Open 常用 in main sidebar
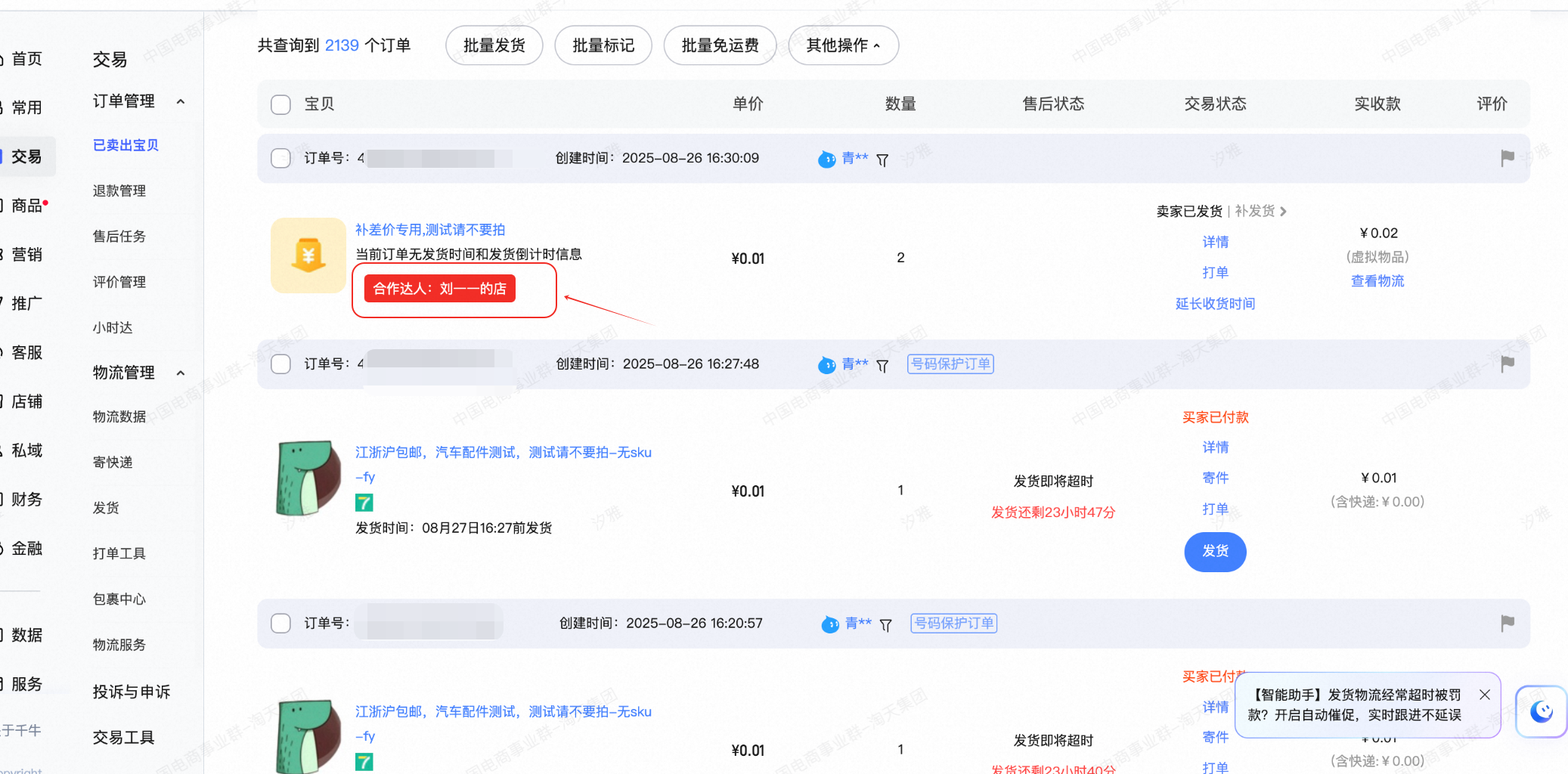This screenshot has width=1568, height=774. [26, 107]
